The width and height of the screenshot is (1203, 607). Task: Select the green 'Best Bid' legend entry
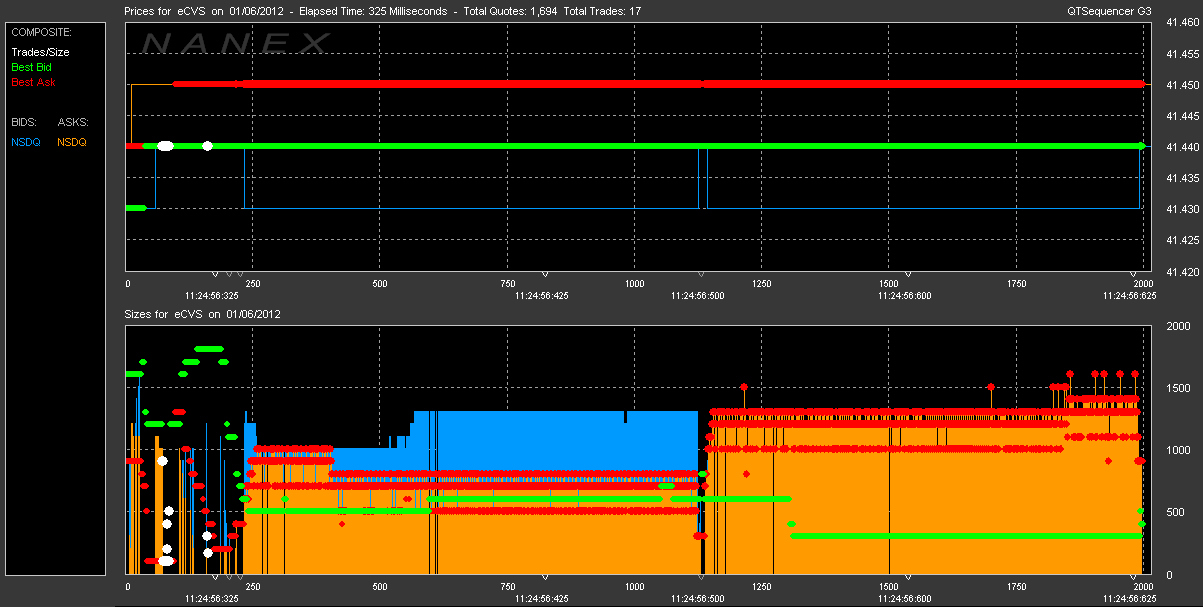31,67
